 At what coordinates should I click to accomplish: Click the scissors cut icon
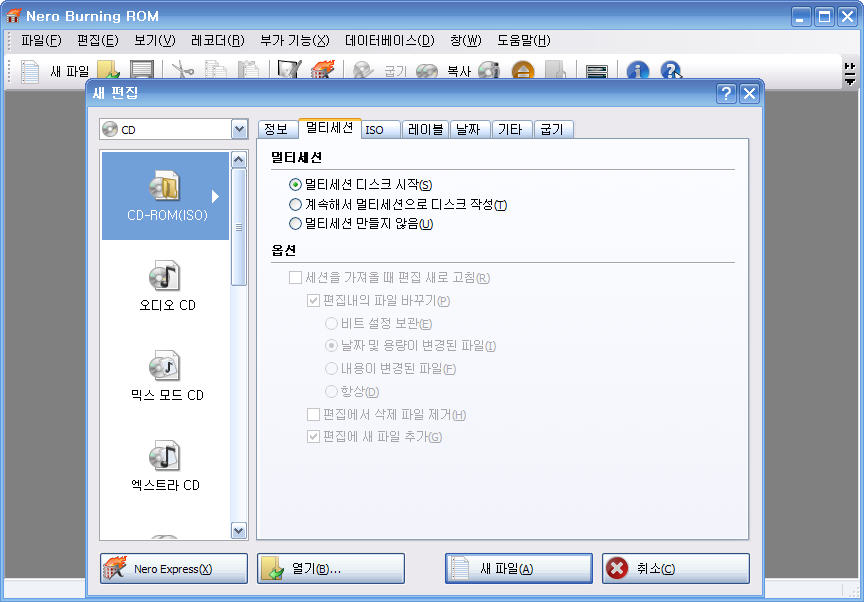(182, 70)
